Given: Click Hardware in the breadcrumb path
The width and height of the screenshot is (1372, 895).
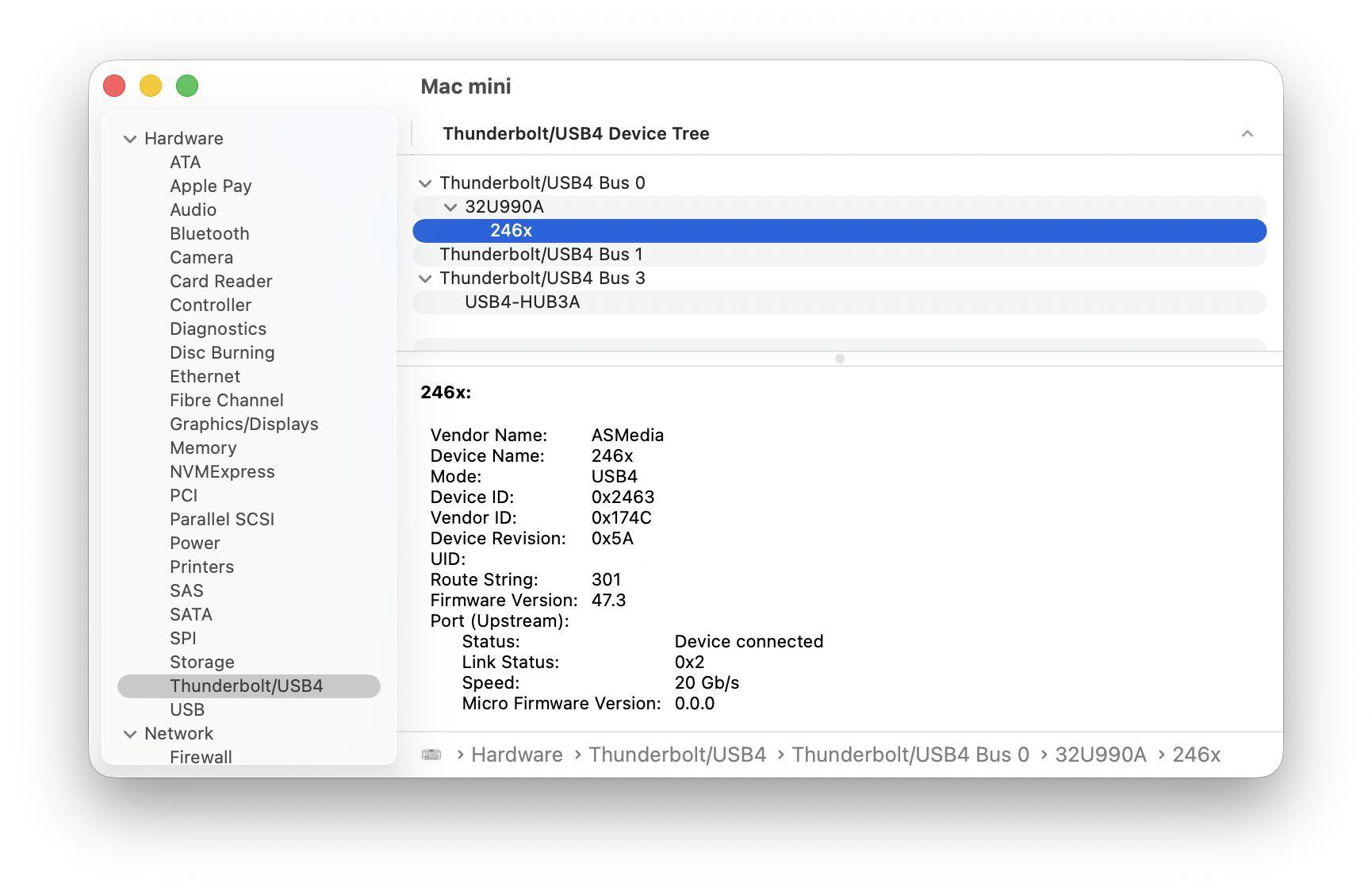Looking at the screenshot, I should tap(515, 755).
